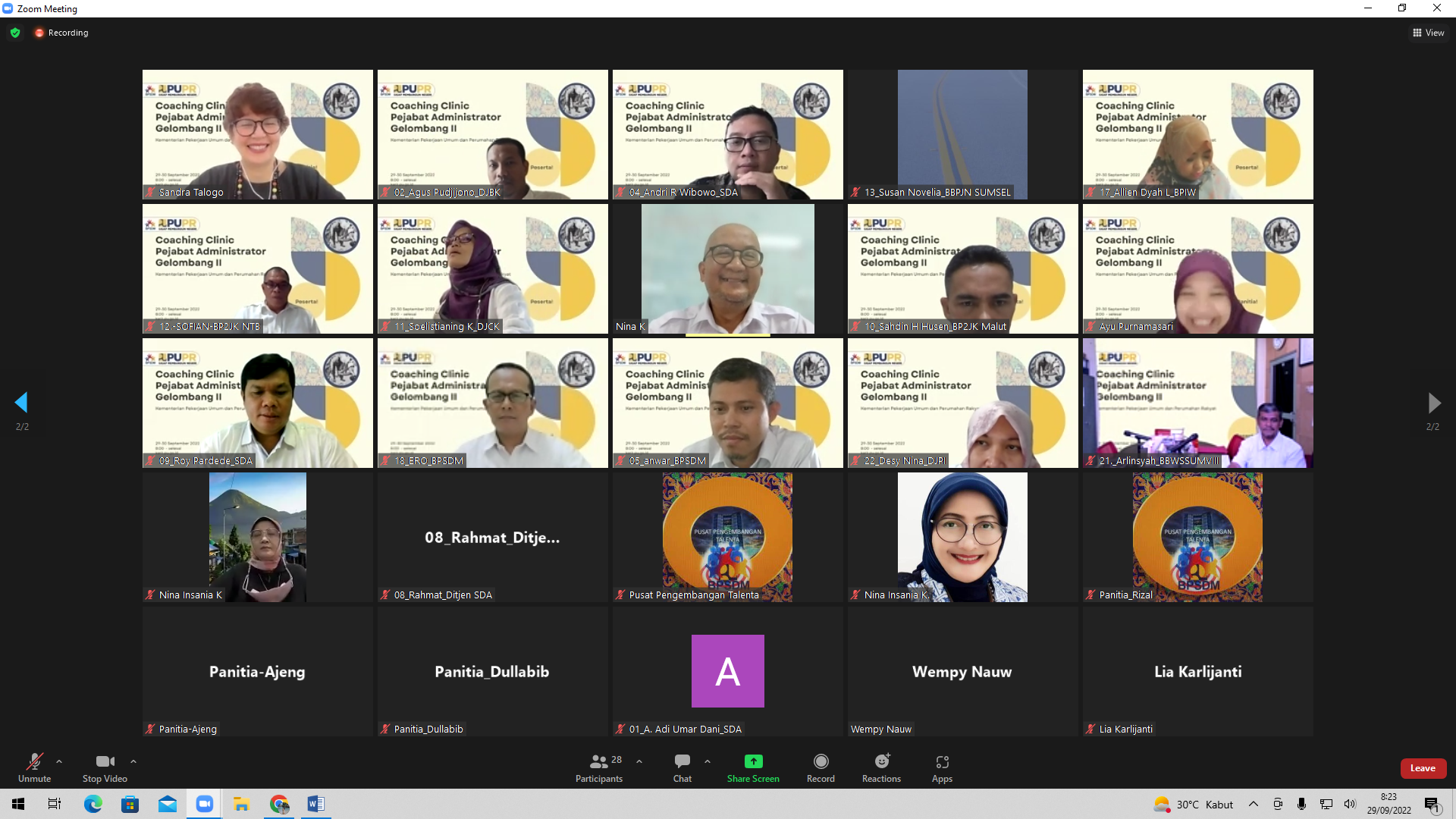Screen dimensions: 1456x819
Task: Open the weather widget showing 30°C Kabut
Action: coord(1194,805)
